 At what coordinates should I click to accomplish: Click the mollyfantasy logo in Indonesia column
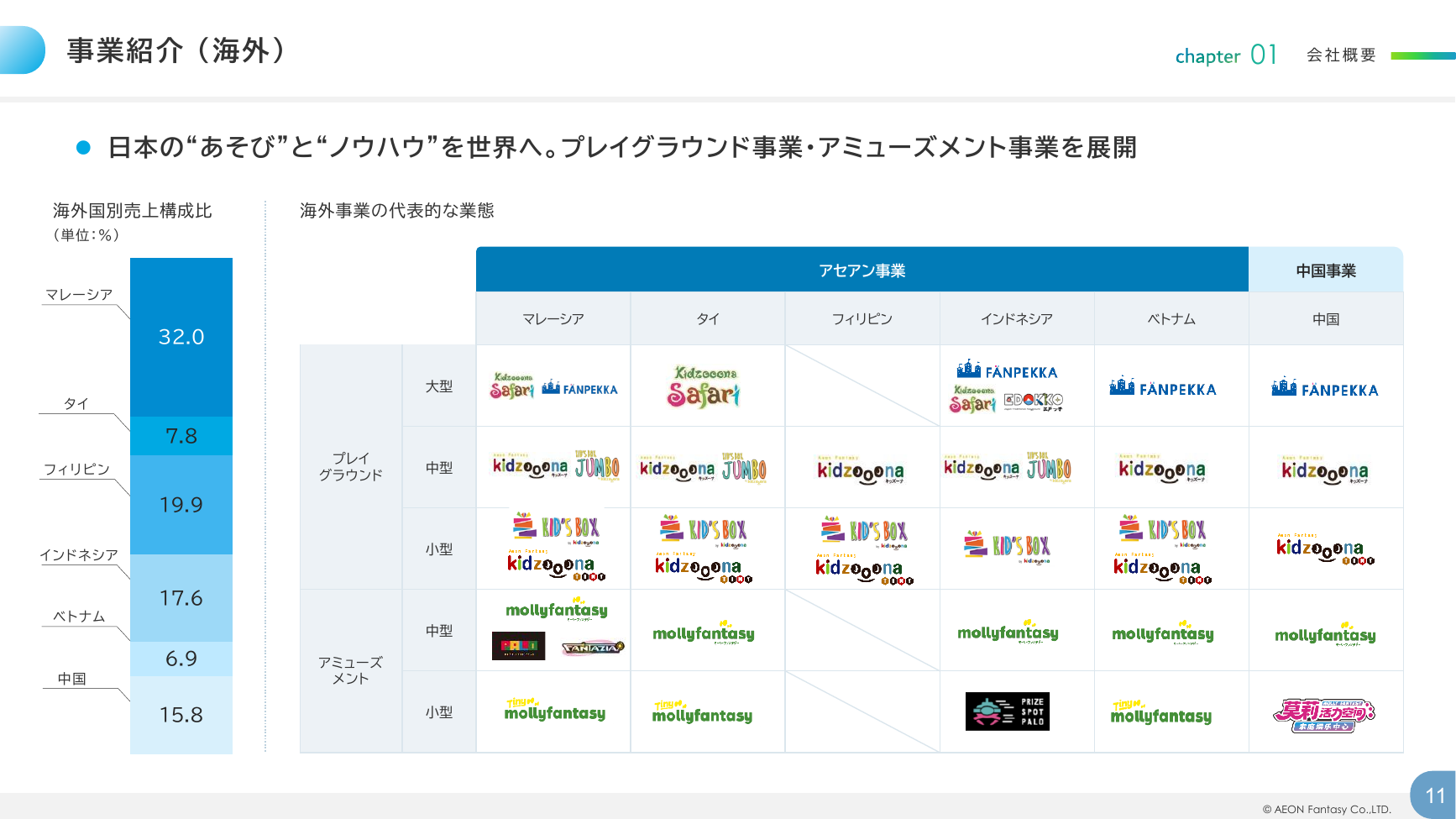click(1008, 633)
